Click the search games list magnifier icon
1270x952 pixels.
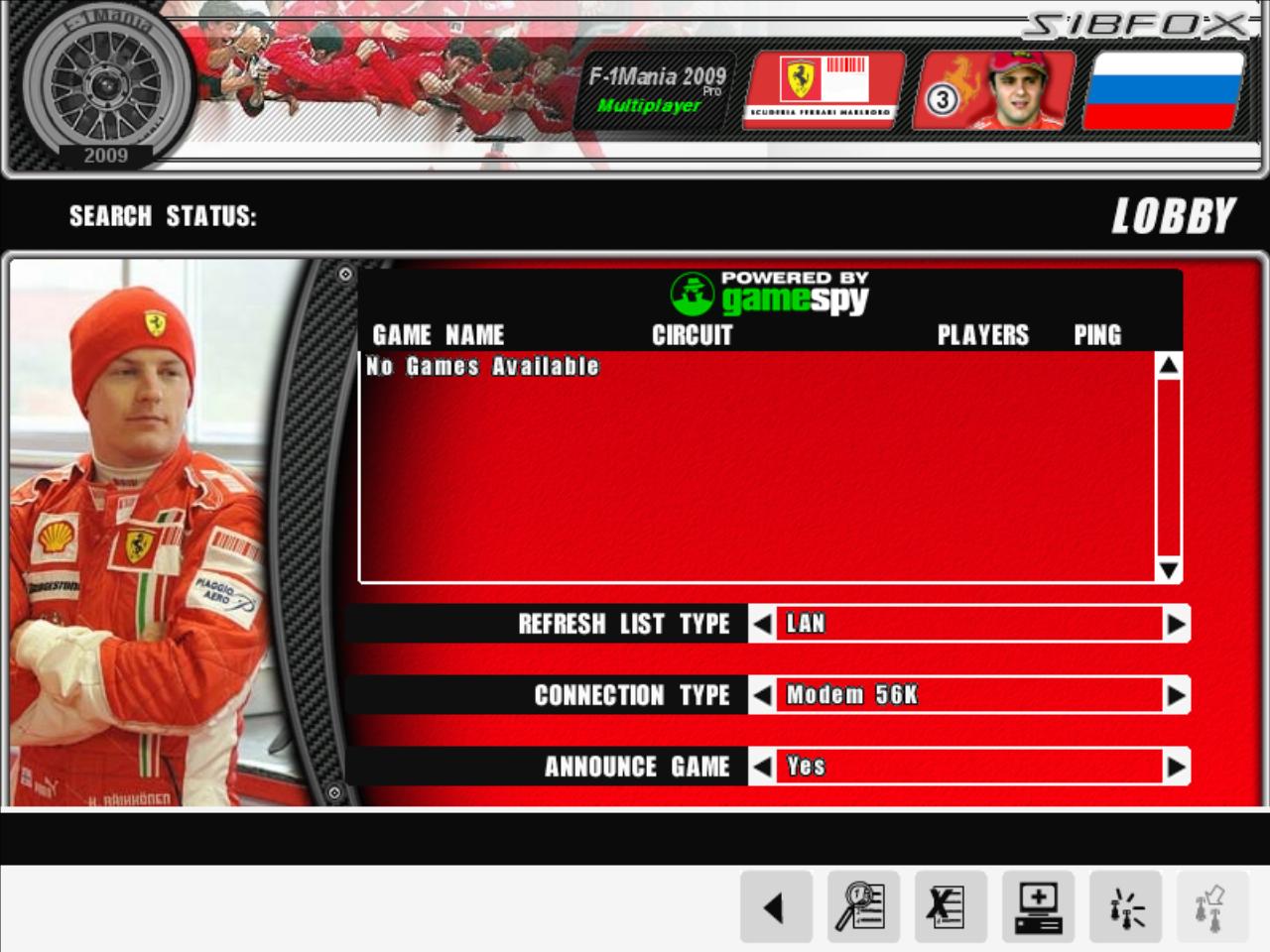pyautogui.click(x=863, y=906)
